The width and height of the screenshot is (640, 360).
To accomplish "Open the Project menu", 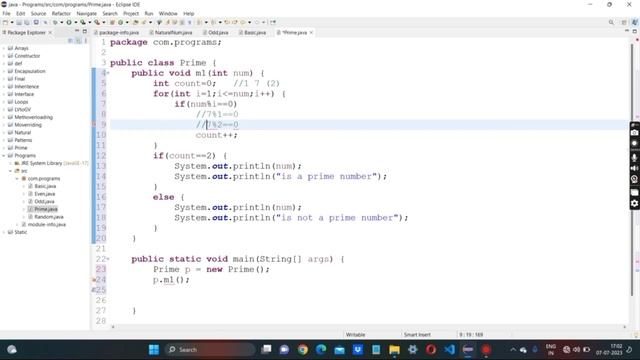I will 131,13.
